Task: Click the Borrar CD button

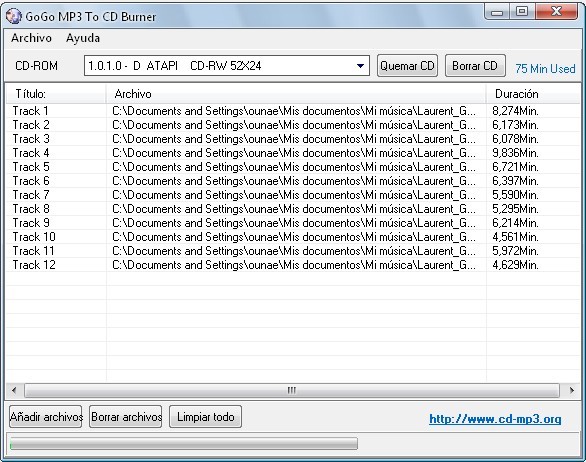Action: click(x=475, y=66)
